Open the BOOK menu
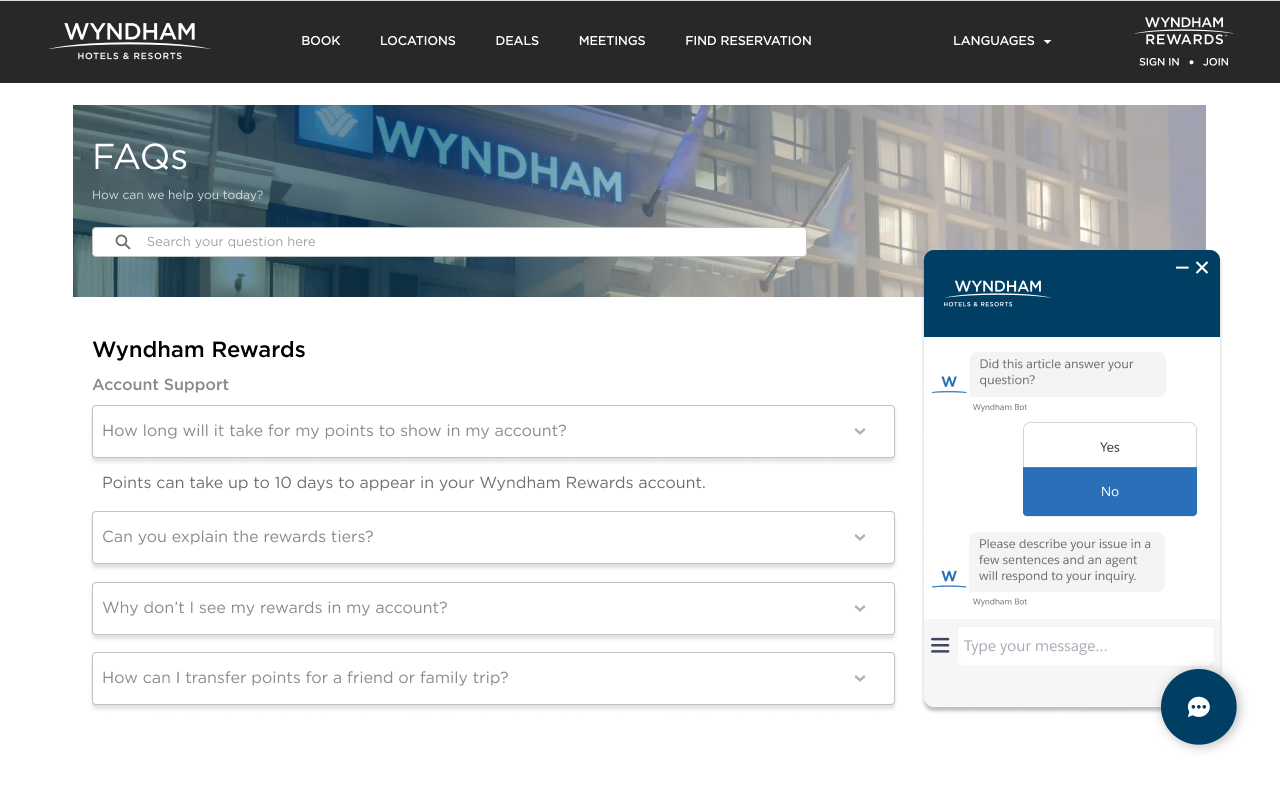This screenshot has width=1280, height=791. (321, 41)
